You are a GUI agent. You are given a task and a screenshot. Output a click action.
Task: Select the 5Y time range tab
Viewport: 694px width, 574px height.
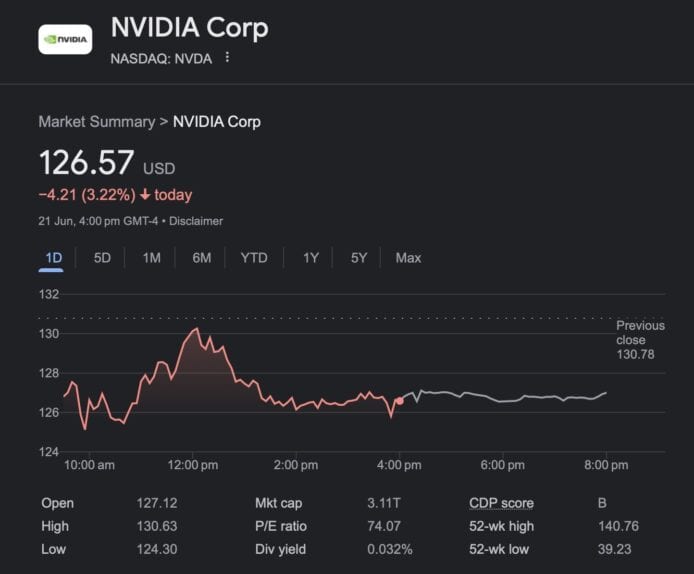359,258
